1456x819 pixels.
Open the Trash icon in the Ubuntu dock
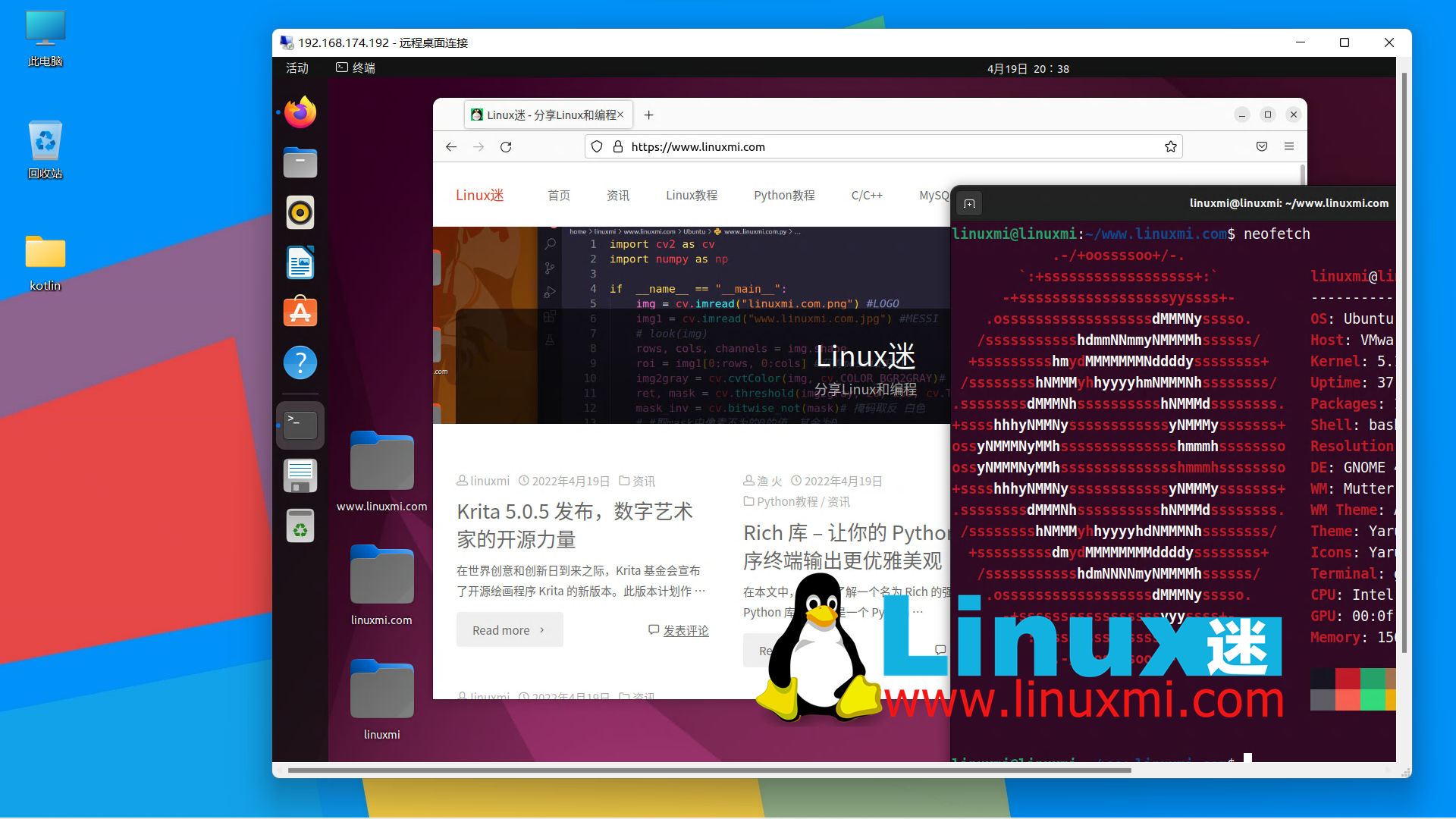click(x=300, y=526)
